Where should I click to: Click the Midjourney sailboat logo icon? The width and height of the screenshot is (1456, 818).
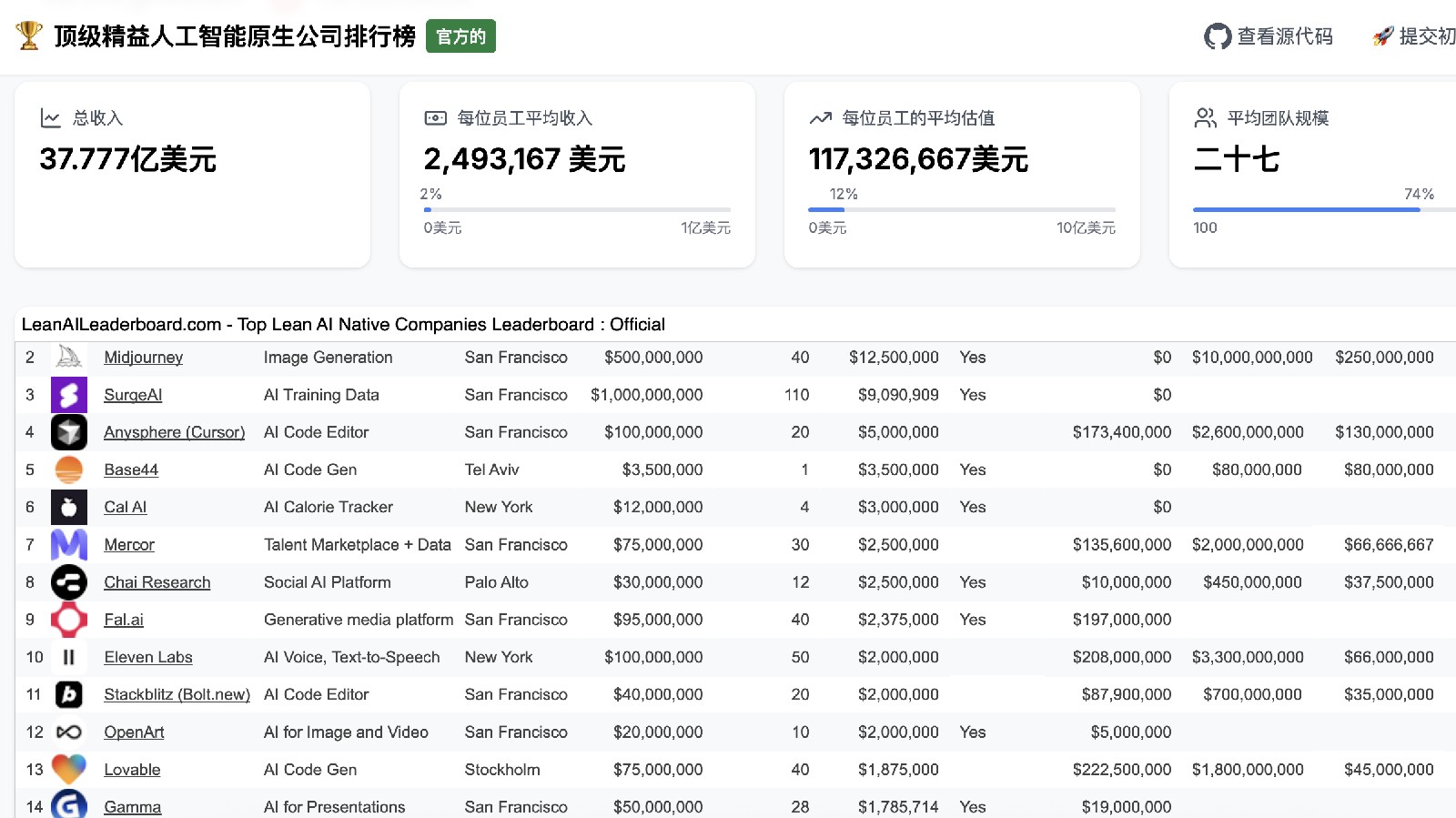68,357
